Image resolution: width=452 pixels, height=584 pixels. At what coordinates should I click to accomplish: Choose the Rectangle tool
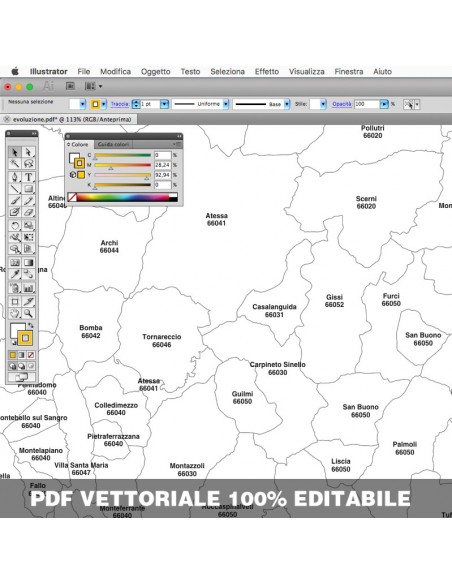point(29,188)
